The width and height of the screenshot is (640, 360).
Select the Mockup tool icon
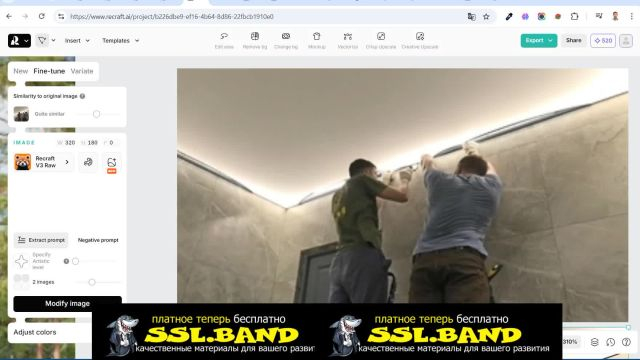tap(317, 40)
